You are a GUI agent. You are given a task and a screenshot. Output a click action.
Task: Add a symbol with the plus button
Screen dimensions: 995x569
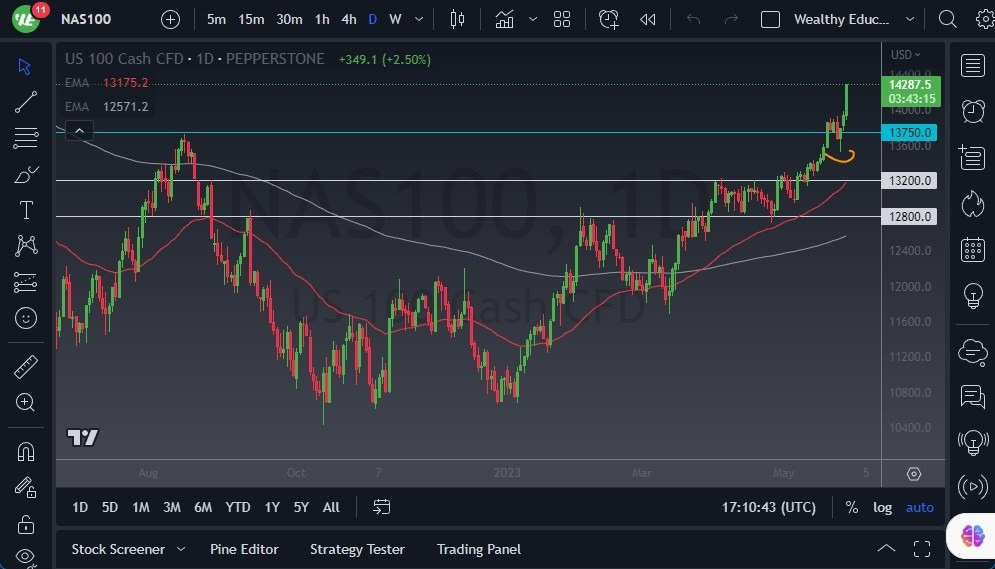[170, 20]
